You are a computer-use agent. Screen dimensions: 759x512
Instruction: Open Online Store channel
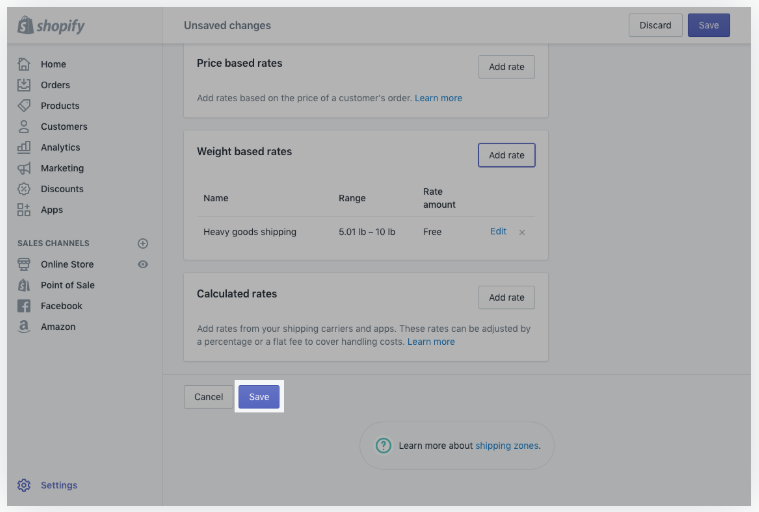point(67,264)
